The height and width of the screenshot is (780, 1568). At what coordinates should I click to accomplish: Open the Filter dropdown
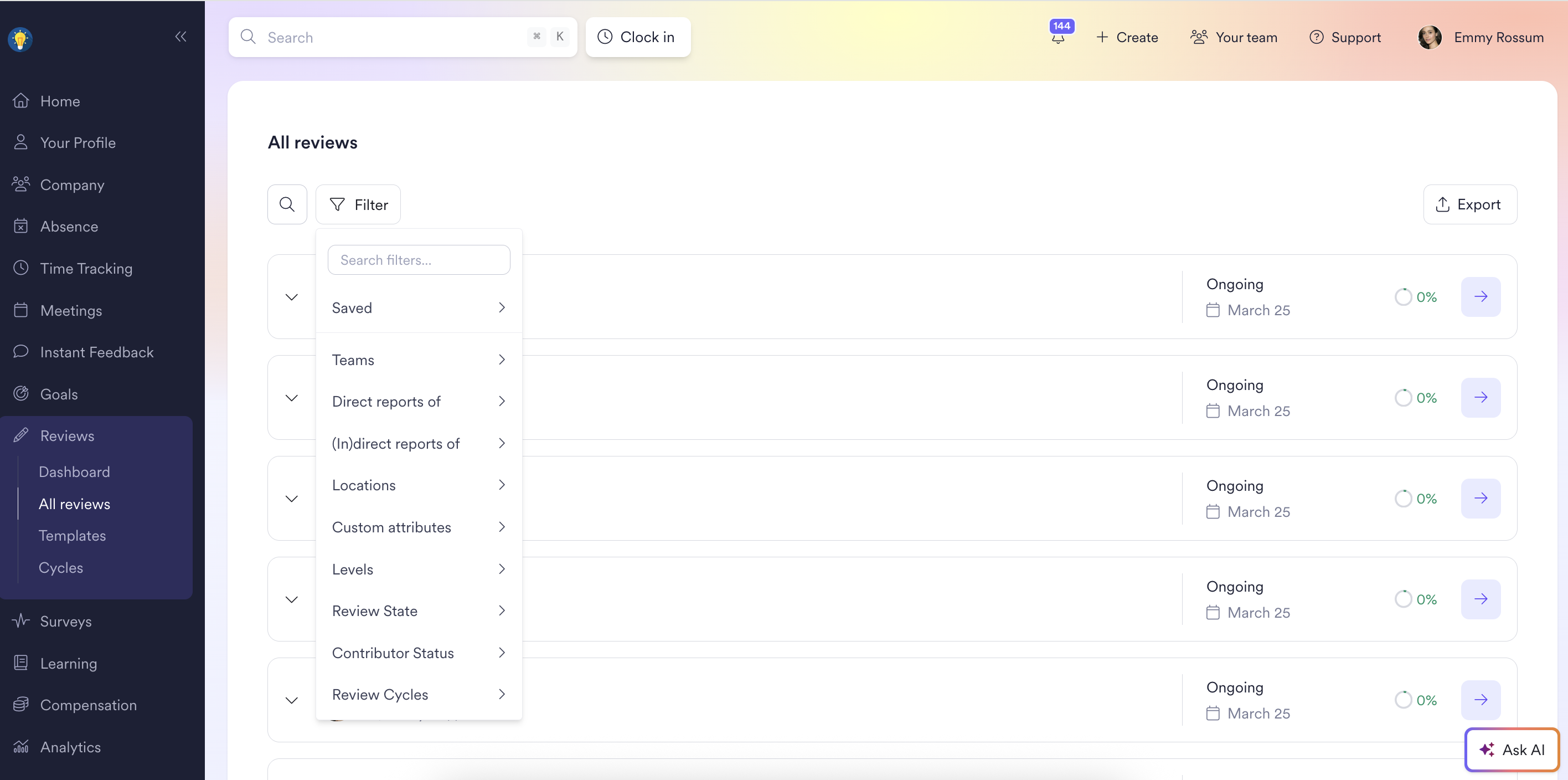tap(358, 204)
